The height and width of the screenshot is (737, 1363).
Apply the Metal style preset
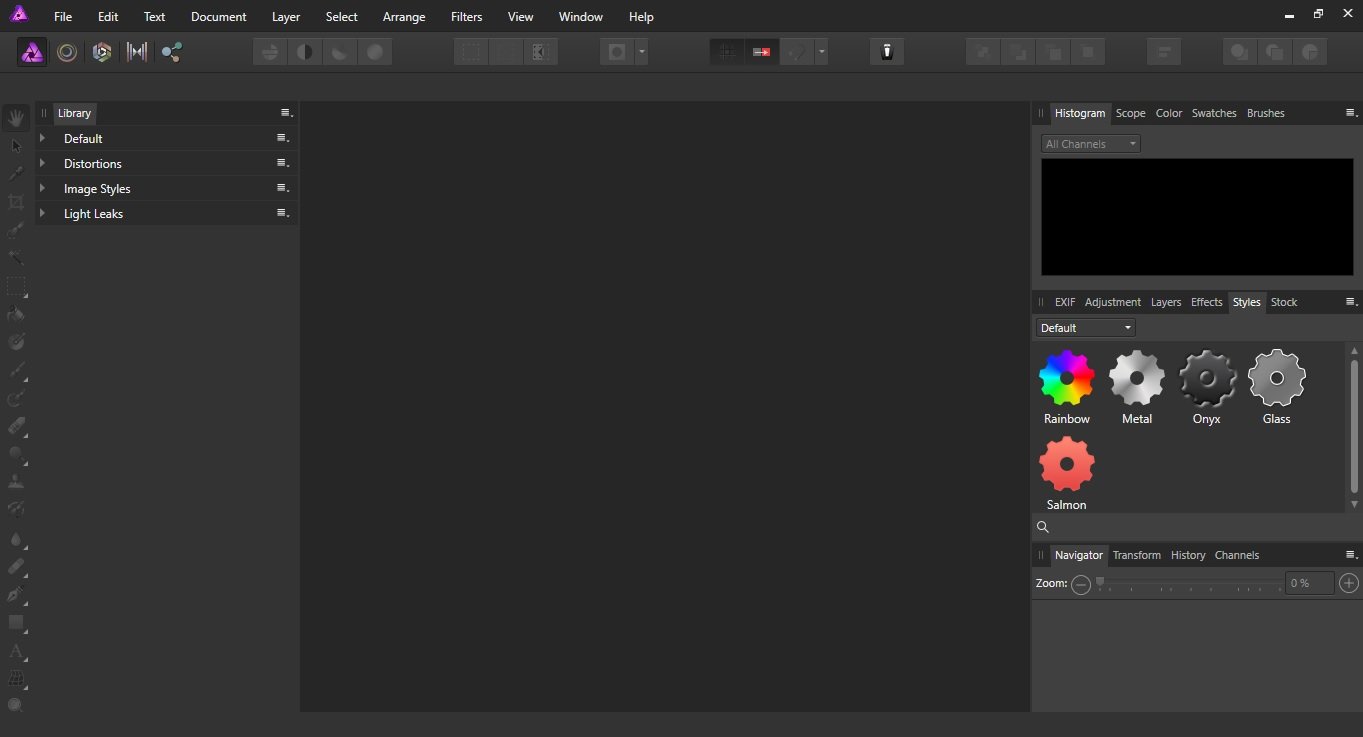[1137, 380]
